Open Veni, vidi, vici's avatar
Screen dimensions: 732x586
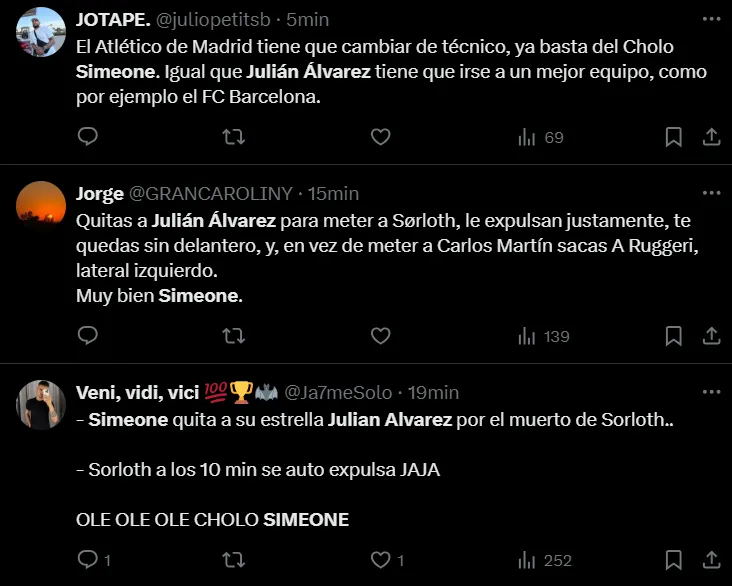click(x=42, y=405)
